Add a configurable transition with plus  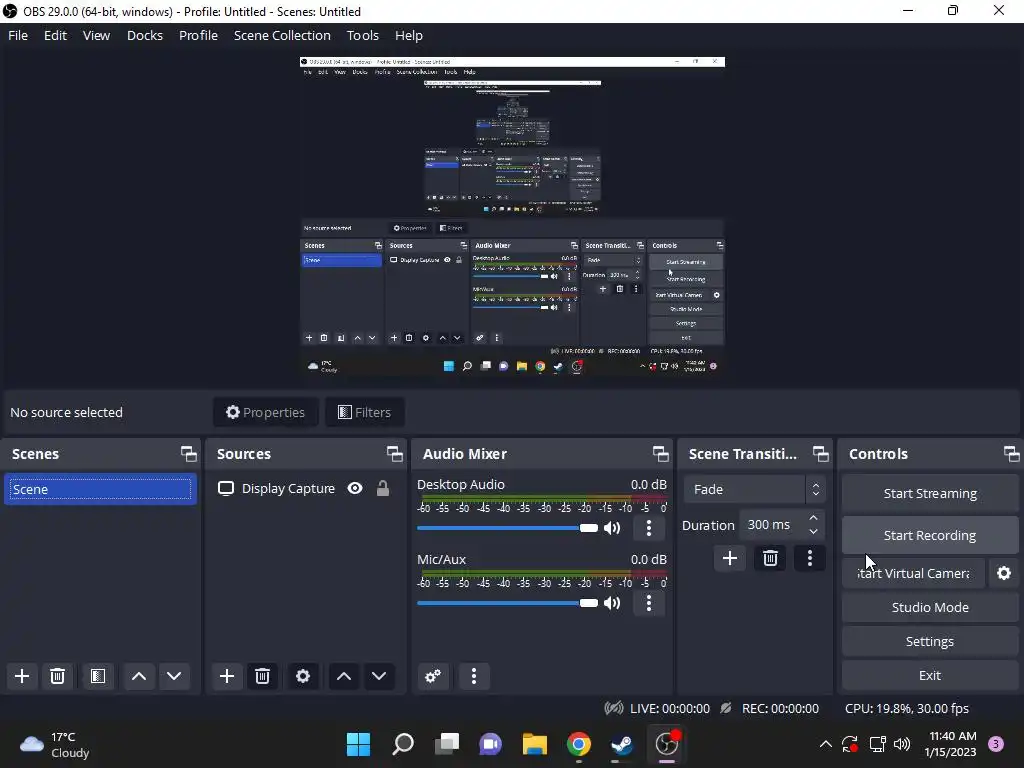(x=729, y=558)
